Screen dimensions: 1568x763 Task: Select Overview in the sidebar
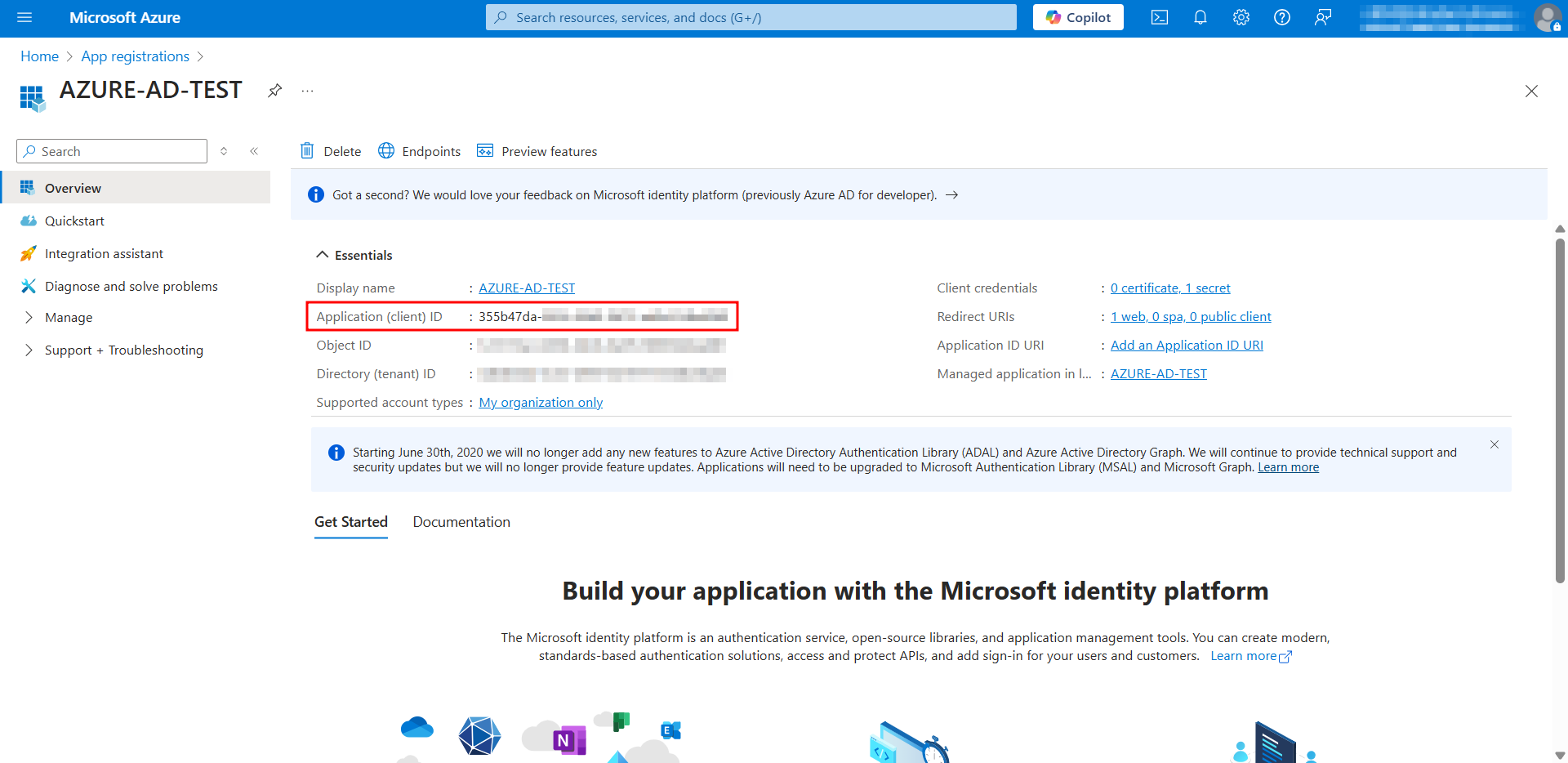tap(136, 188)
